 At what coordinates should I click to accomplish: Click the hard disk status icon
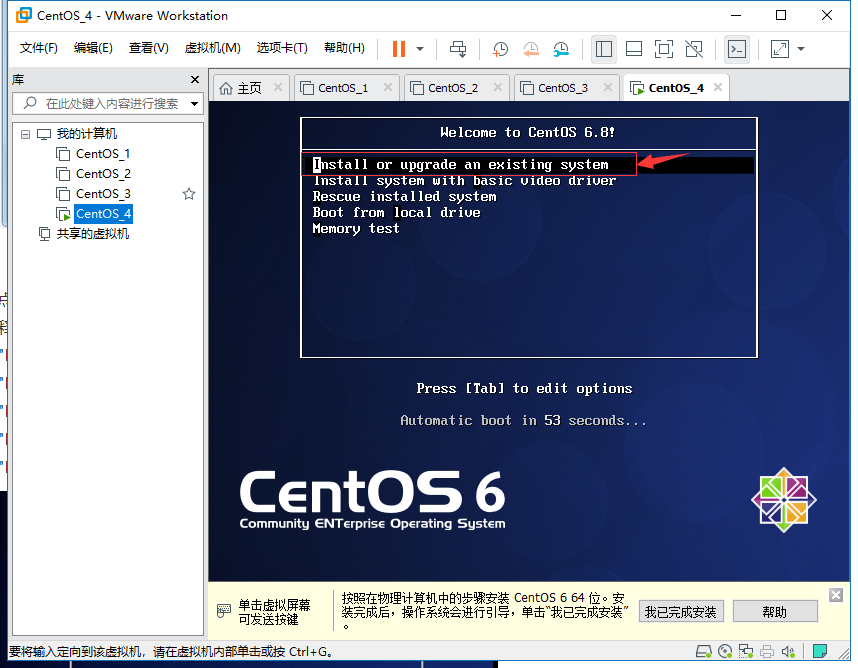coord(703,651)
